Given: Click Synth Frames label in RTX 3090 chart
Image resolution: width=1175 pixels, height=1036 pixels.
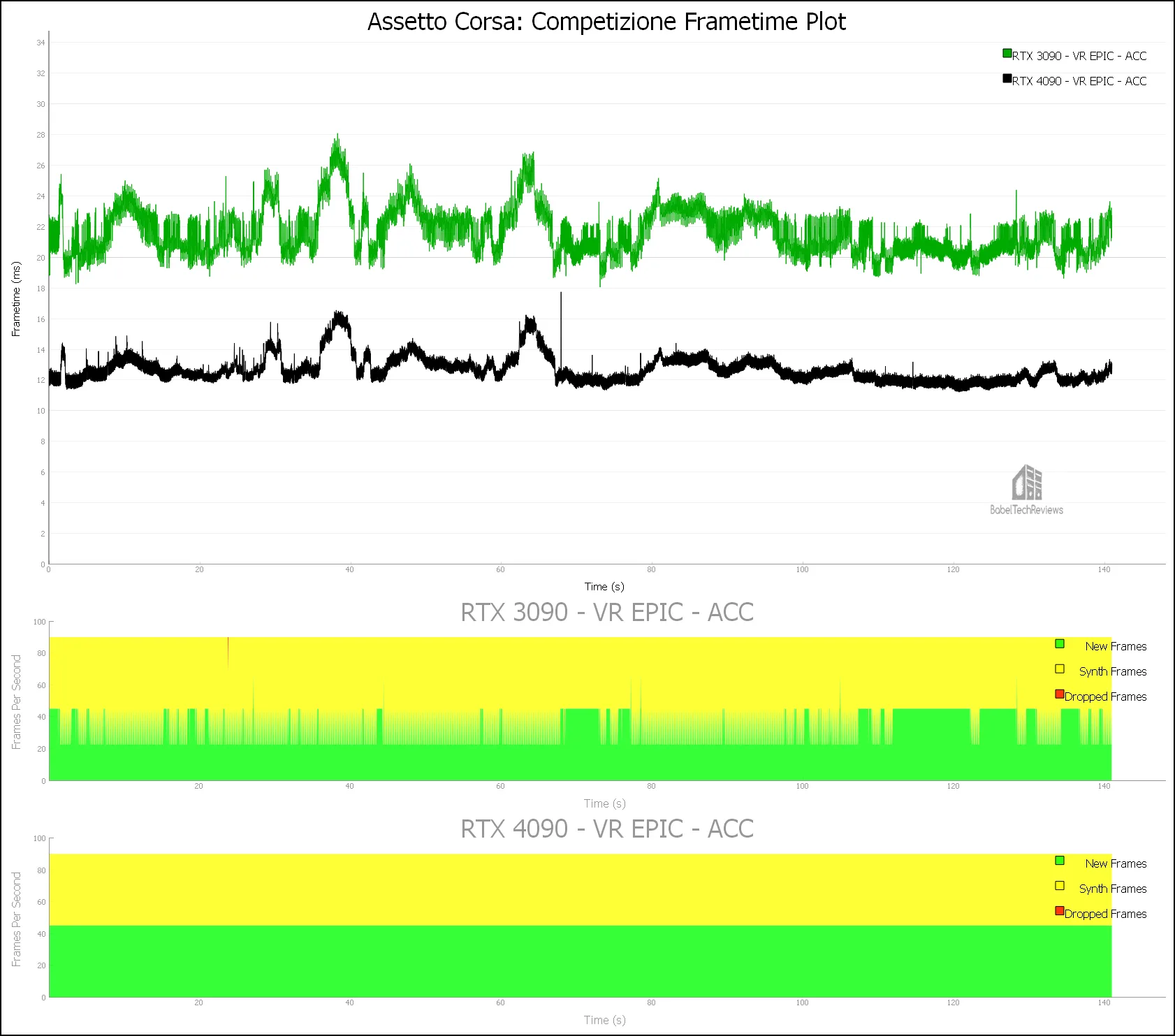Looking at the screenshot, I should click(x=1113, y=671).
